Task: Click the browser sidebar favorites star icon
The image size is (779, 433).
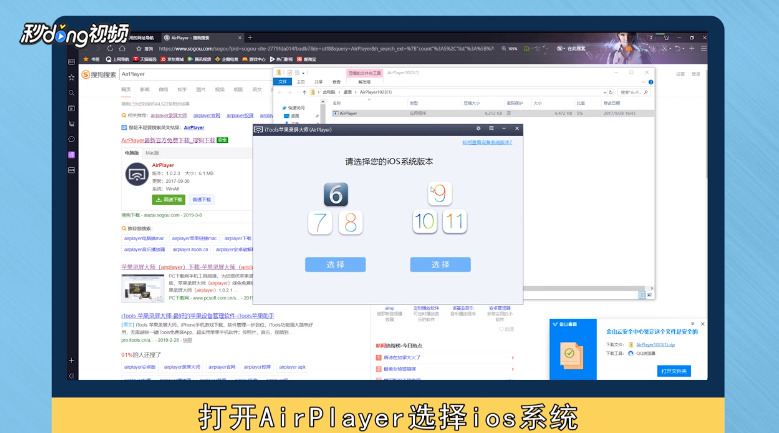Action: [72, 77]
